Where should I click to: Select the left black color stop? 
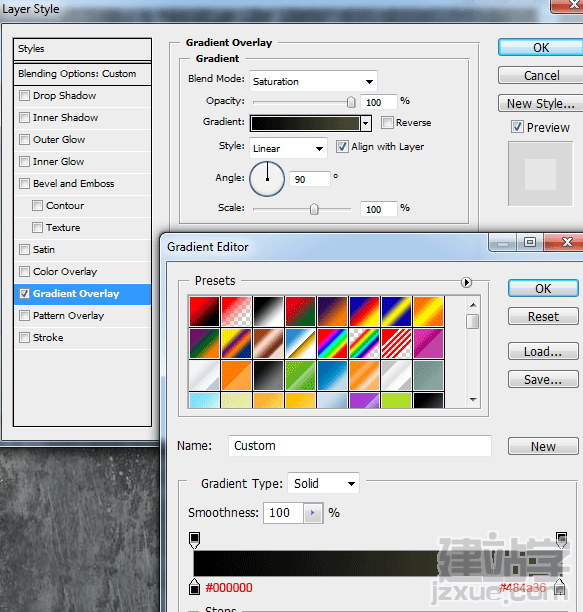(x=194, y=587)
